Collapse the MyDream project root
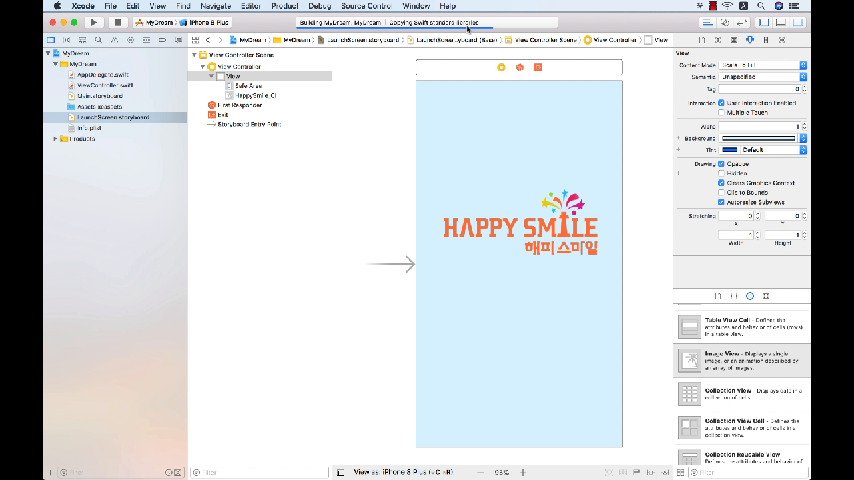Screen dimensions: 854x480 click(x=48, y=53)
